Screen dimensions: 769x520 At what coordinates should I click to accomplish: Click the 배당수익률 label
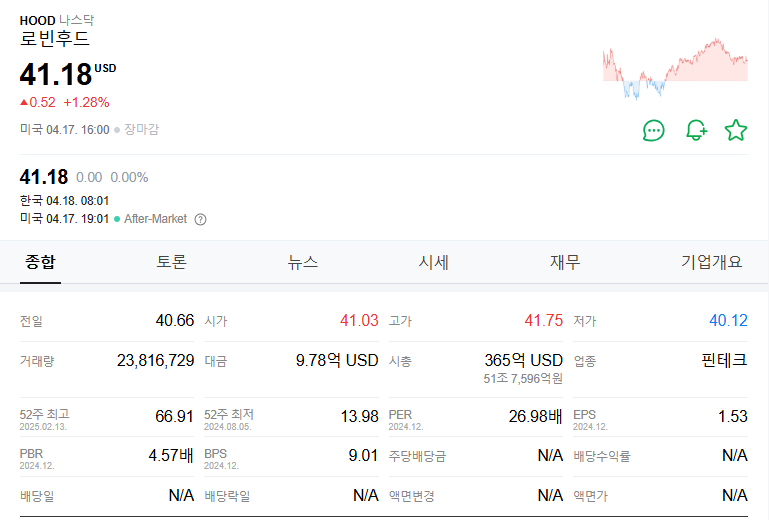[x=602, y=456]
